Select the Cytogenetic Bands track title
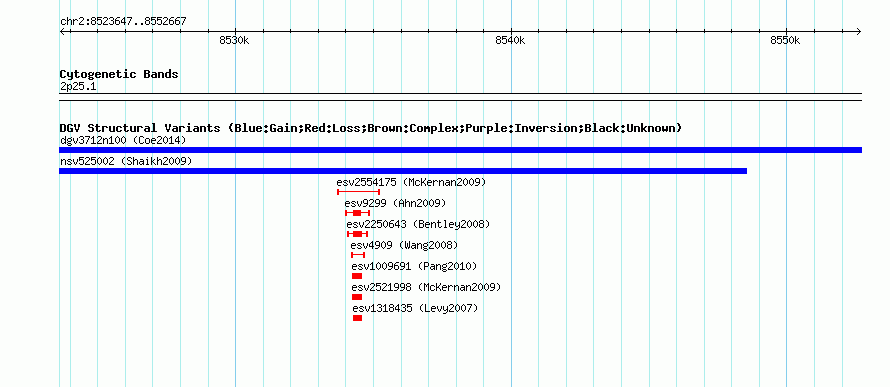This screenshot has height=387, width=890. coord(119,74)
